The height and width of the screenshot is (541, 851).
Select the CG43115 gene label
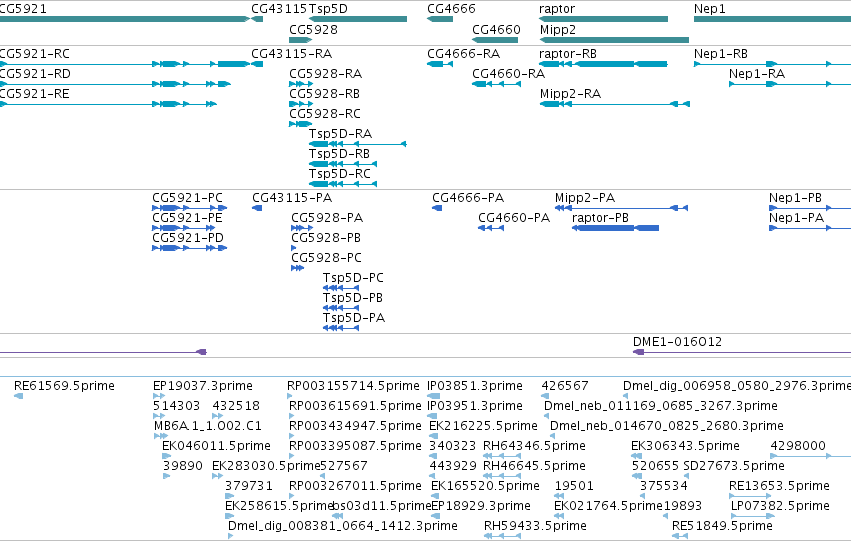(x=279, y=9)
